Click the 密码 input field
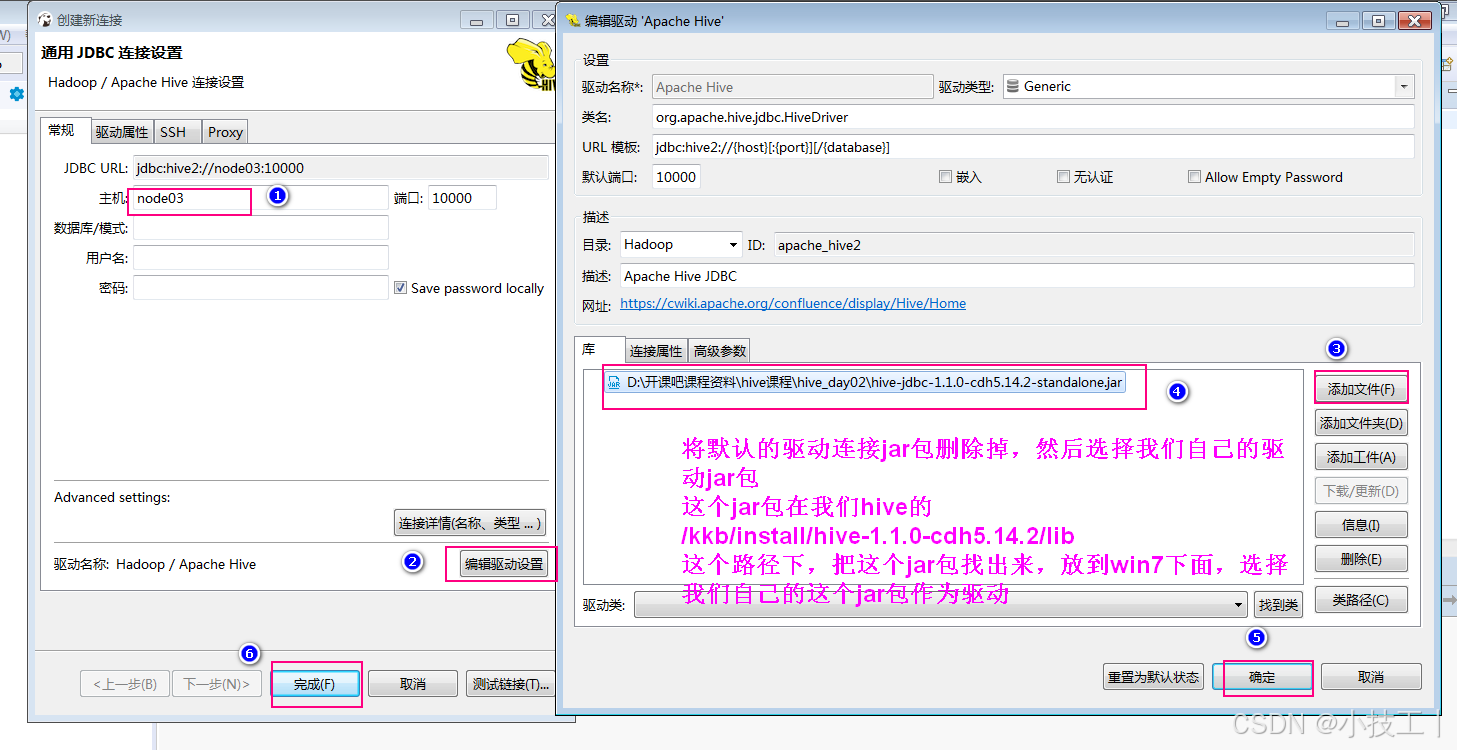1457x750 pixels. tap(260, 288)
